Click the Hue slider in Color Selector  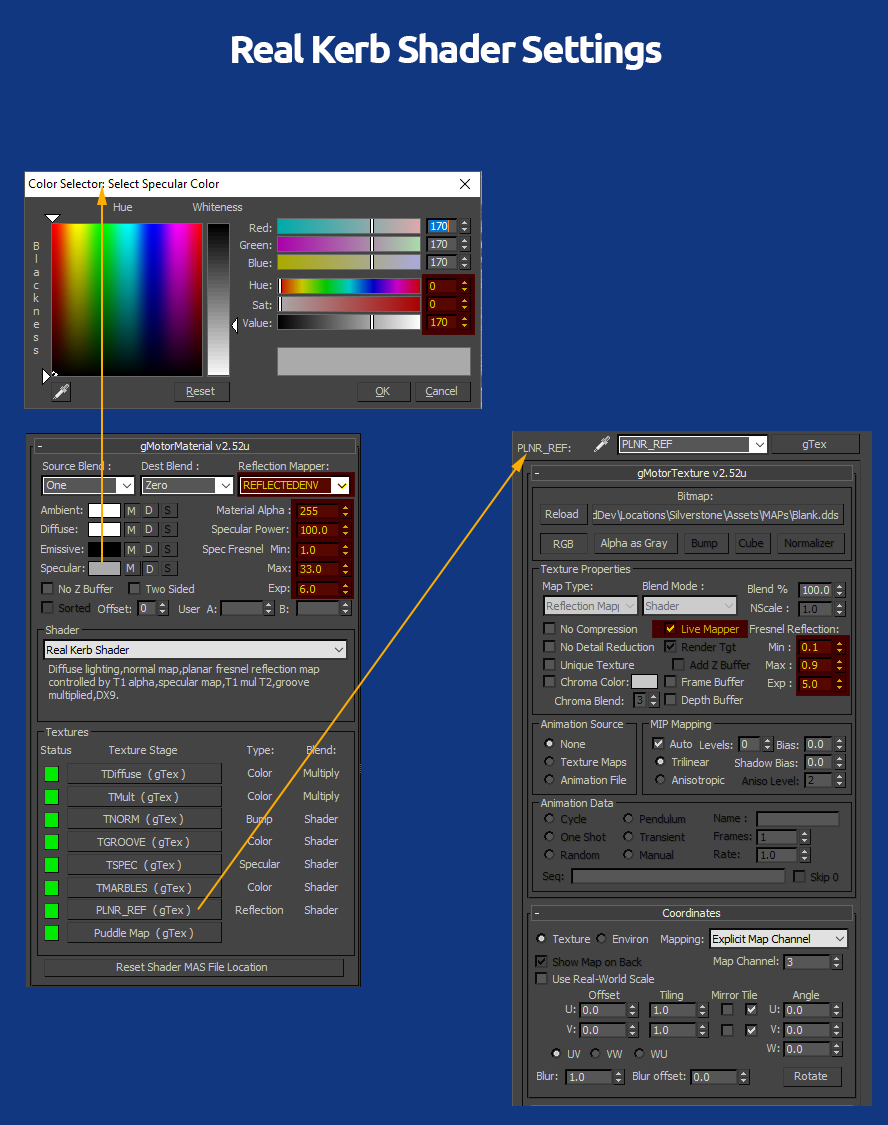(349, 286)
